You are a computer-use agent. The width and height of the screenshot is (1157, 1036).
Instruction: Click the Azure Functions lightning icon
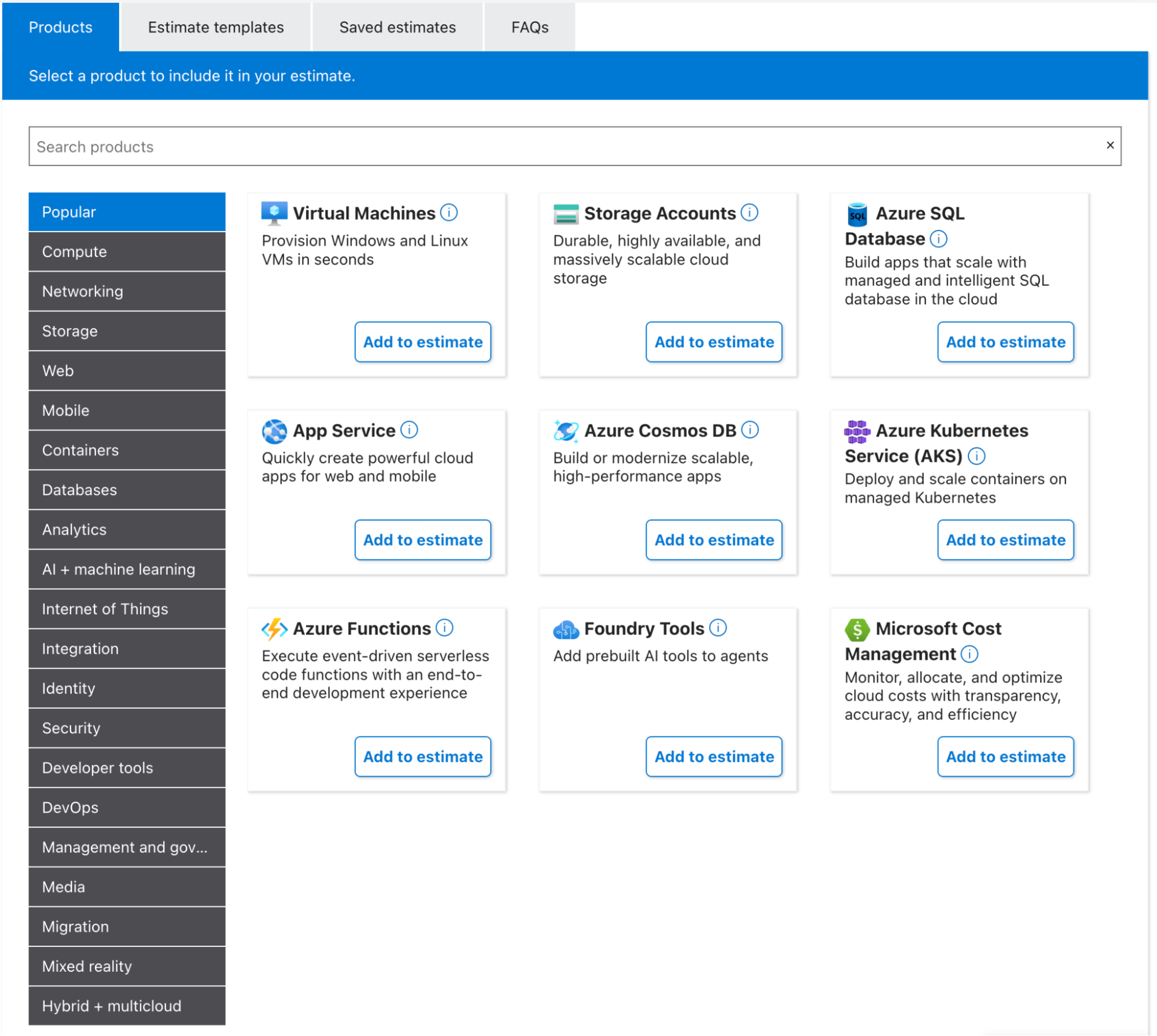tap(274, 629)
